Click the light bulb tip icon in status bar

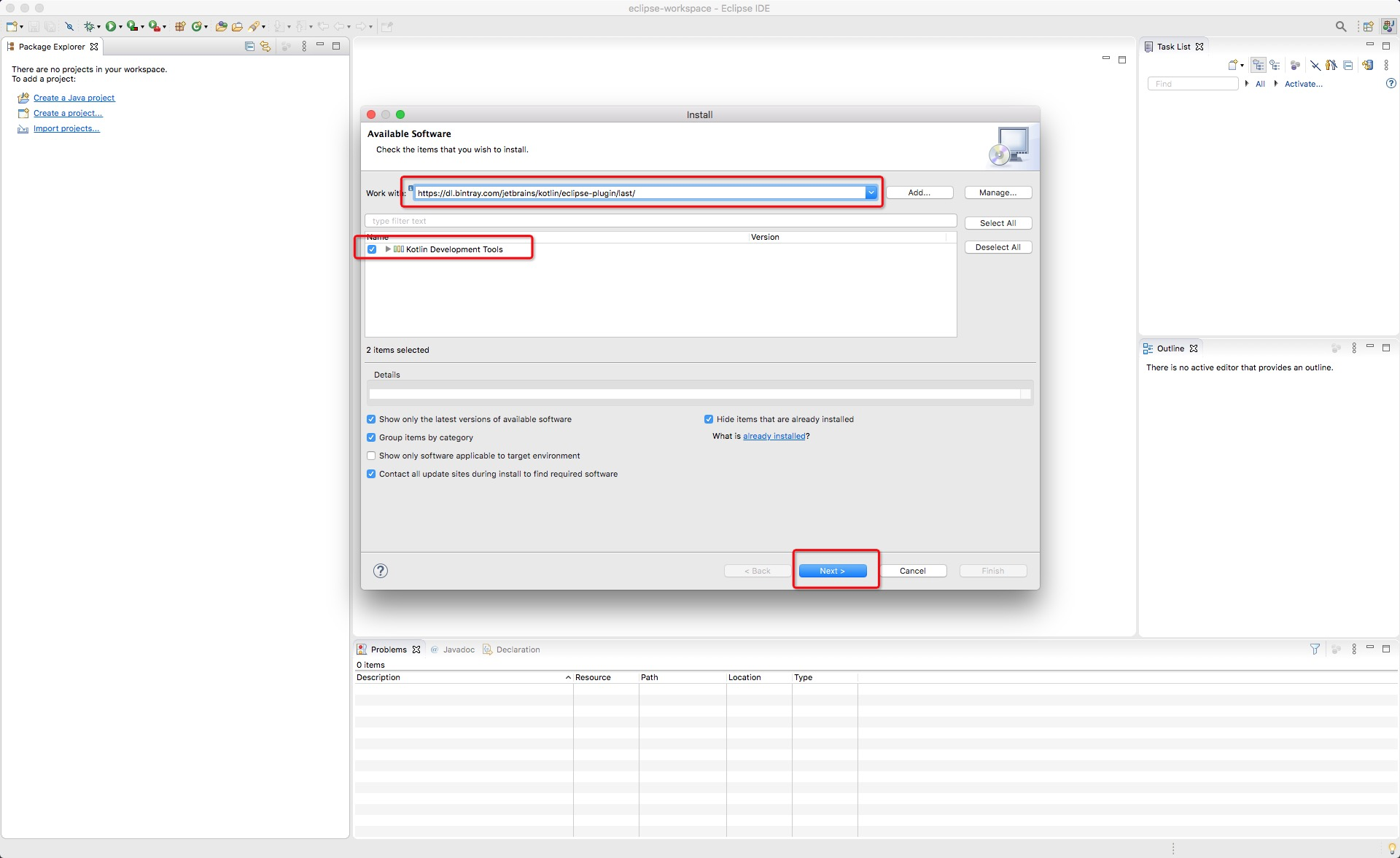pyautogui.click(x=1391, y=849)
